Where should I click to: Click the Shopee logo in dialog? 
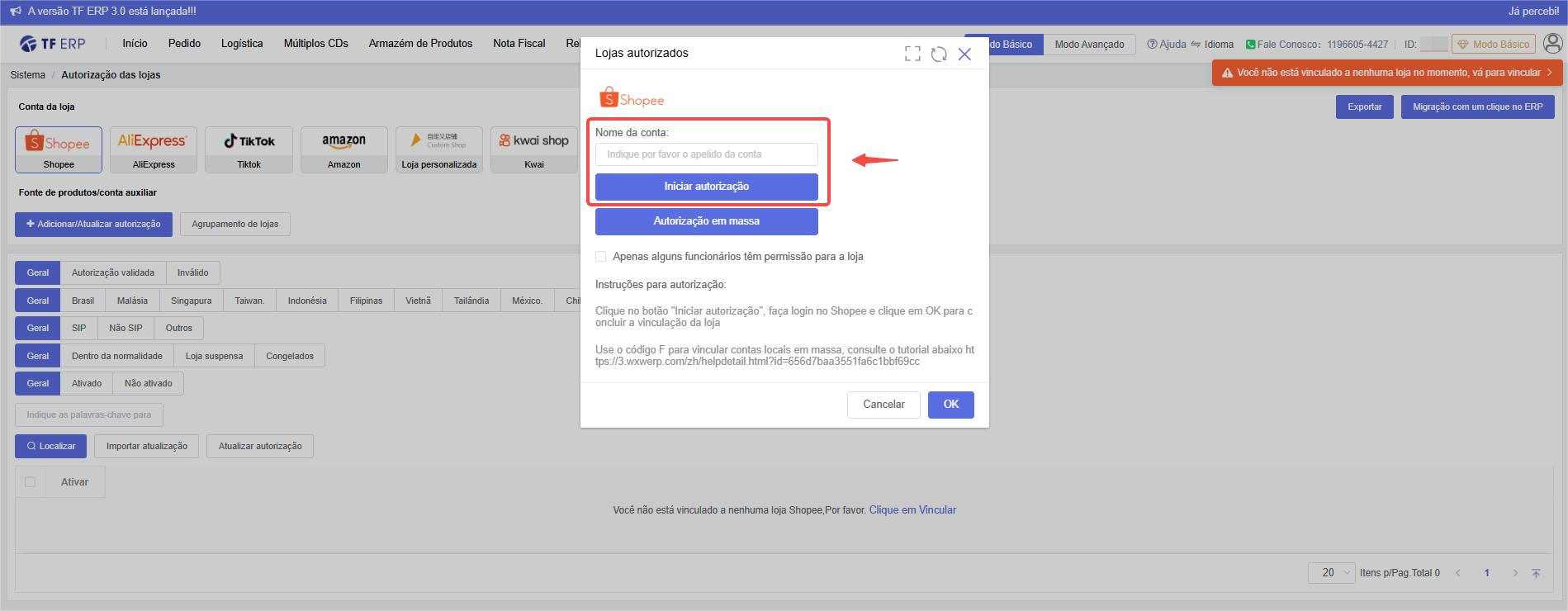632,97
